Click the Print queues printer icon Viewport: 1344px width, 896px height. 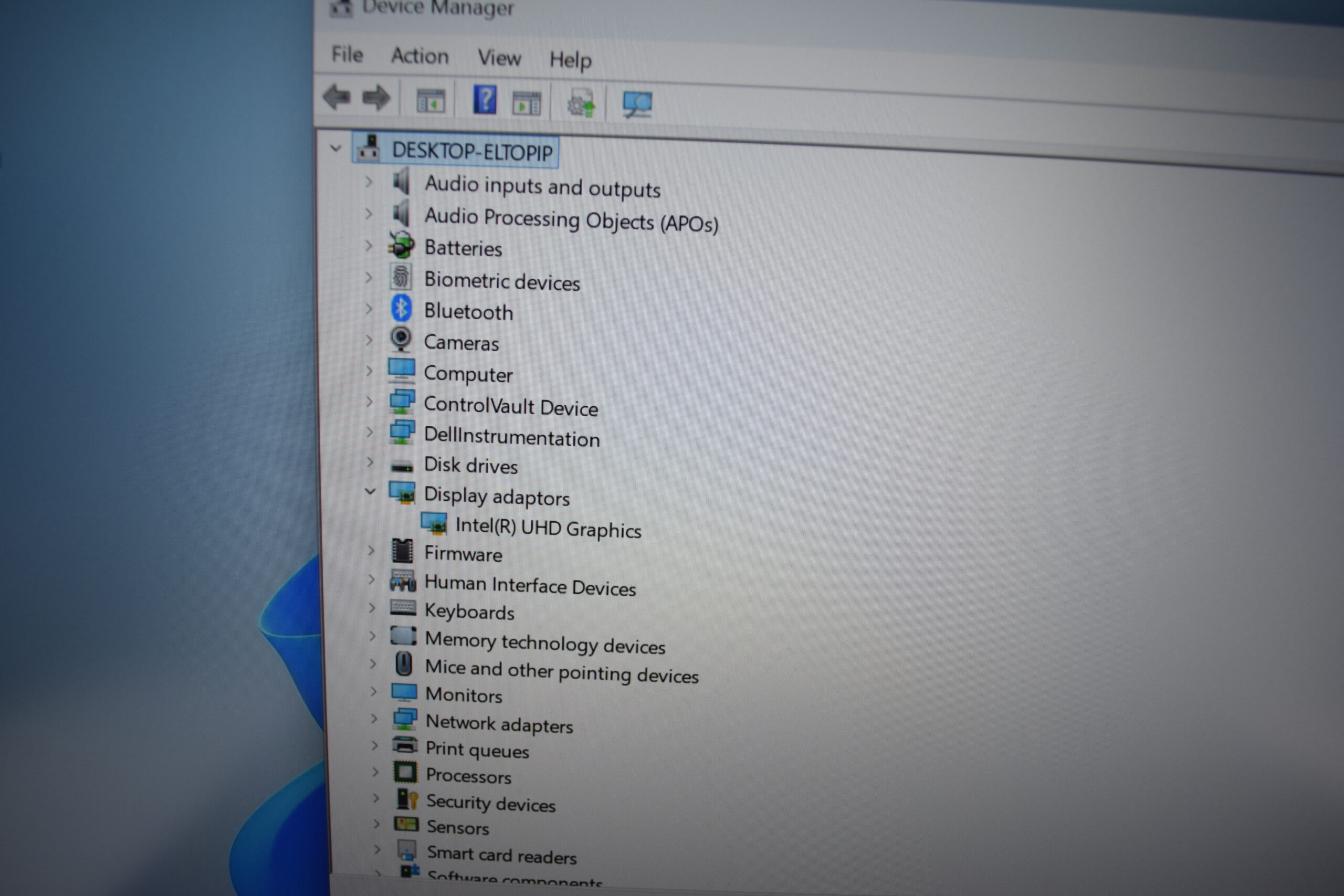pyautogui.click(x=405, y=745)
